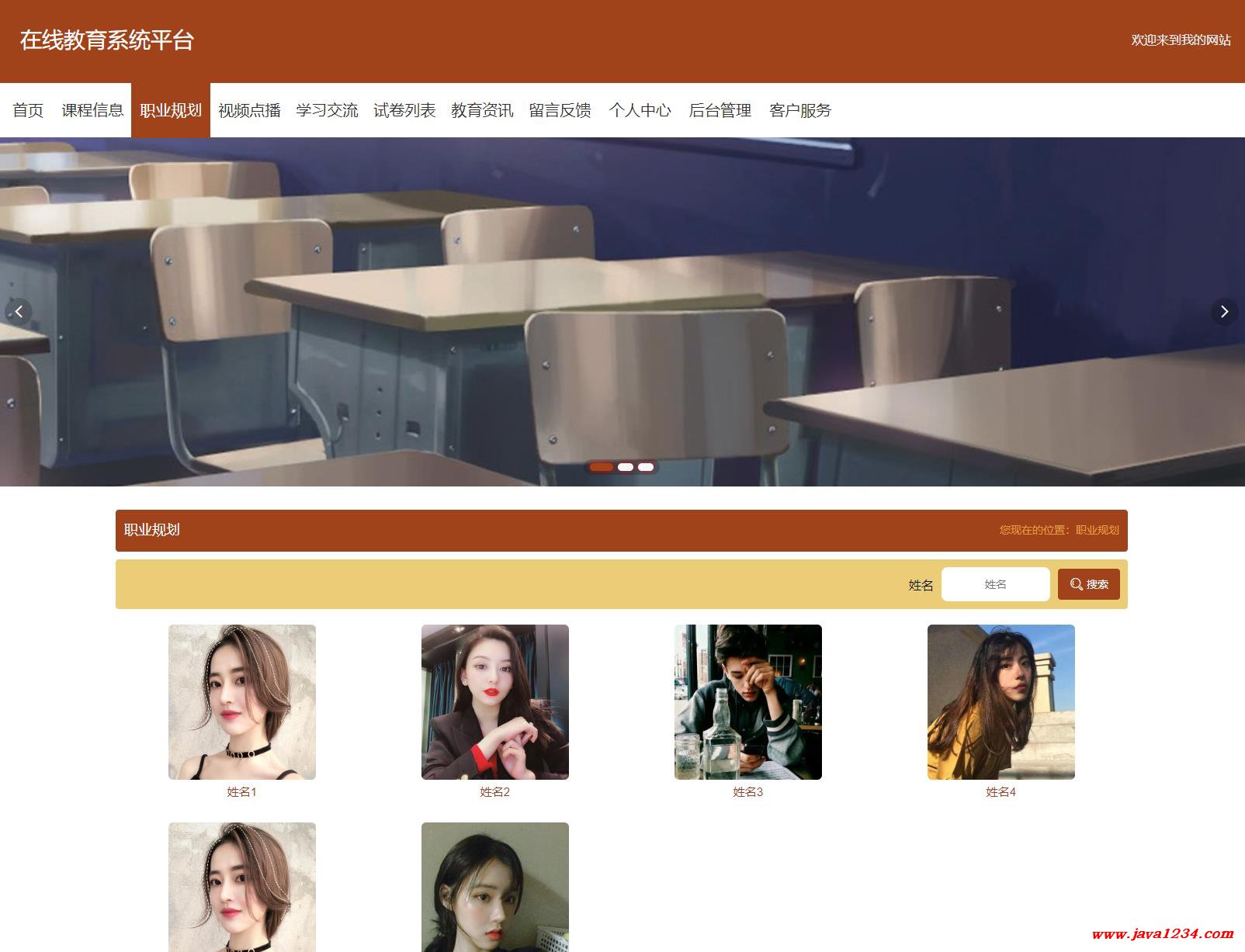
Task: Open the 留言反馈 nav item
Action: tap(560, 110)
